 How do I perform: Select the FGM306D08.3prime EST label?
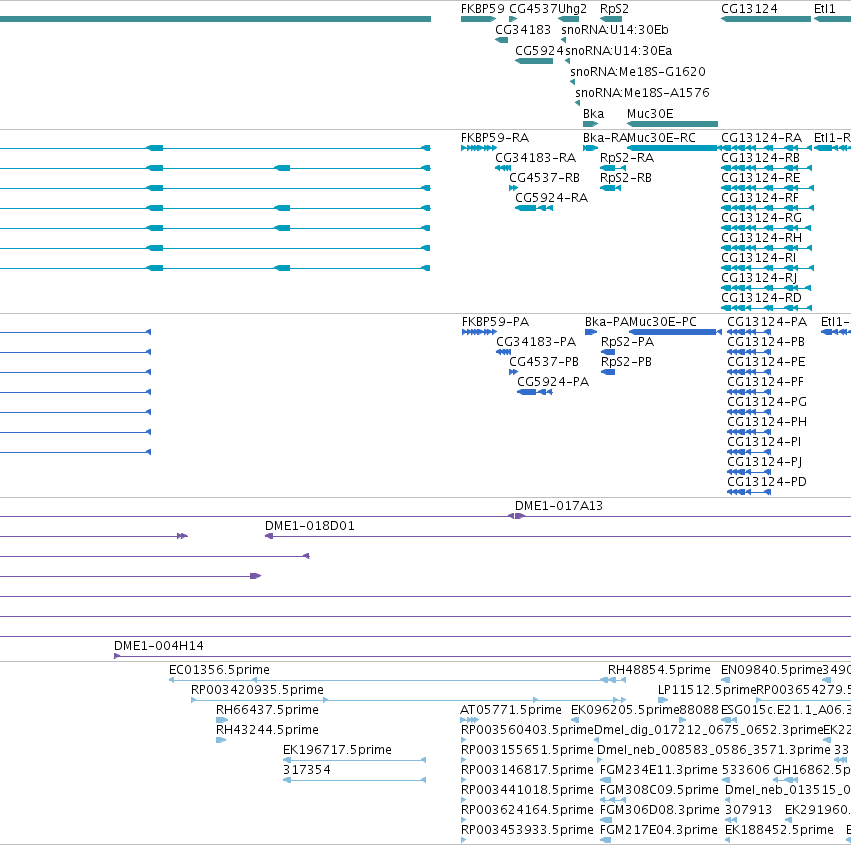659,810
